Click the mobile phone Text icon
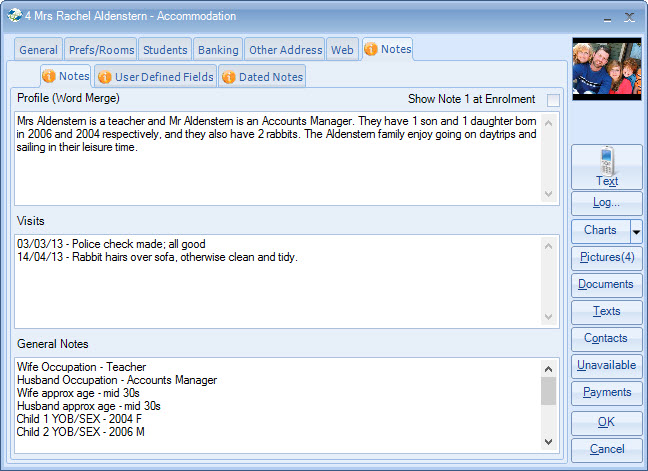The height and width of the screenshot is (471, 648). pyautogui.click(x=606, y=161)
